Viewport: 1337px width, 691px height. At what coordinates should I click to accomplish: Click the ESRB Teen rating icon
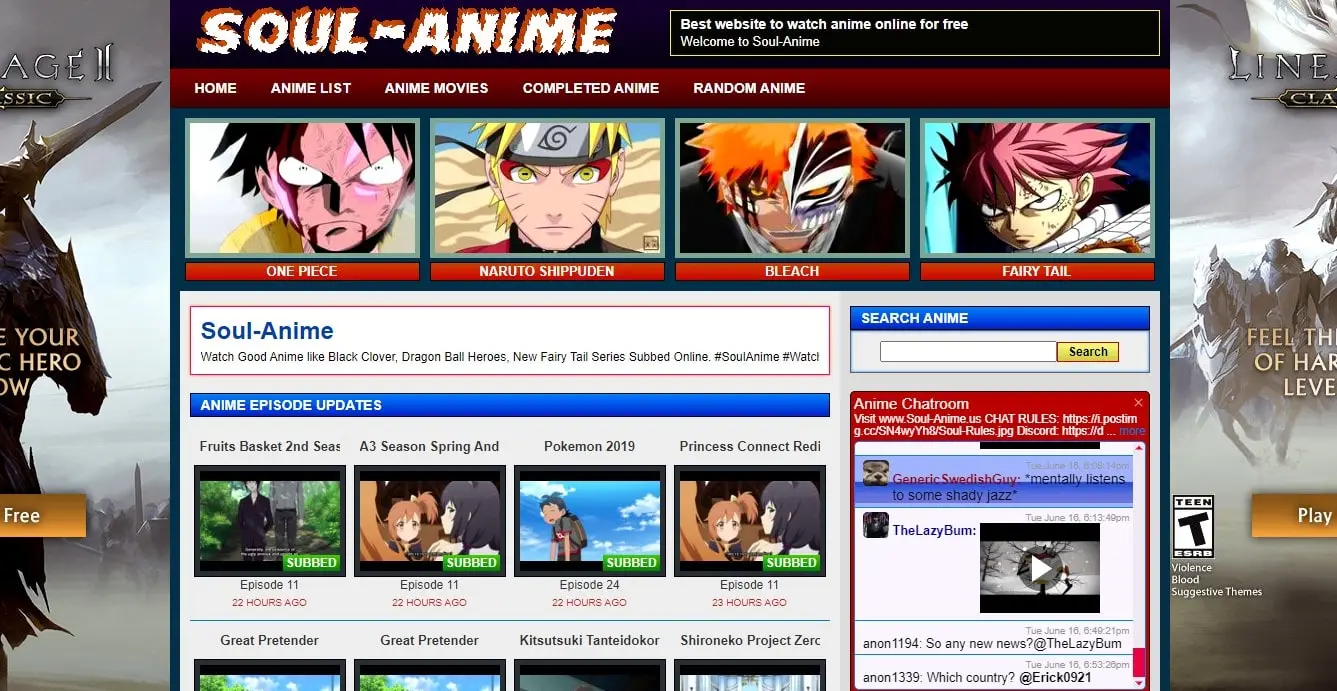[1192, 527]
